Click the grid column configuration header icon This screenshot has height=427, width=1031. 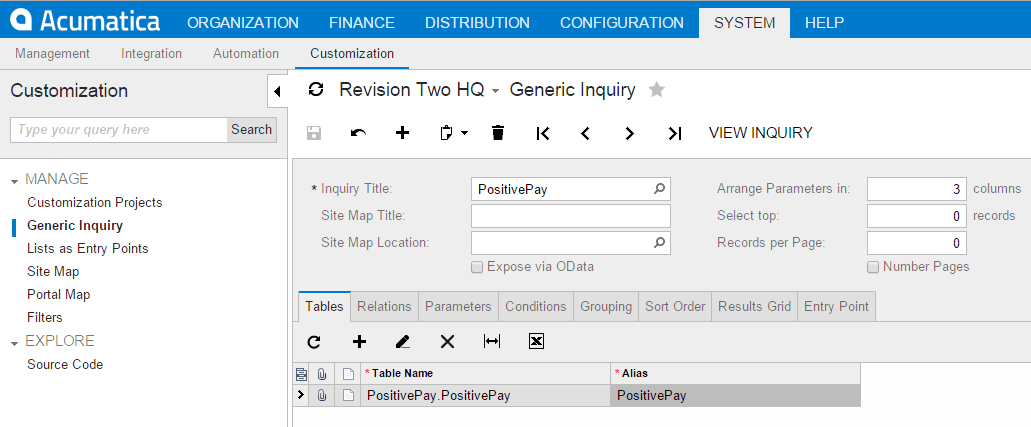301,374
